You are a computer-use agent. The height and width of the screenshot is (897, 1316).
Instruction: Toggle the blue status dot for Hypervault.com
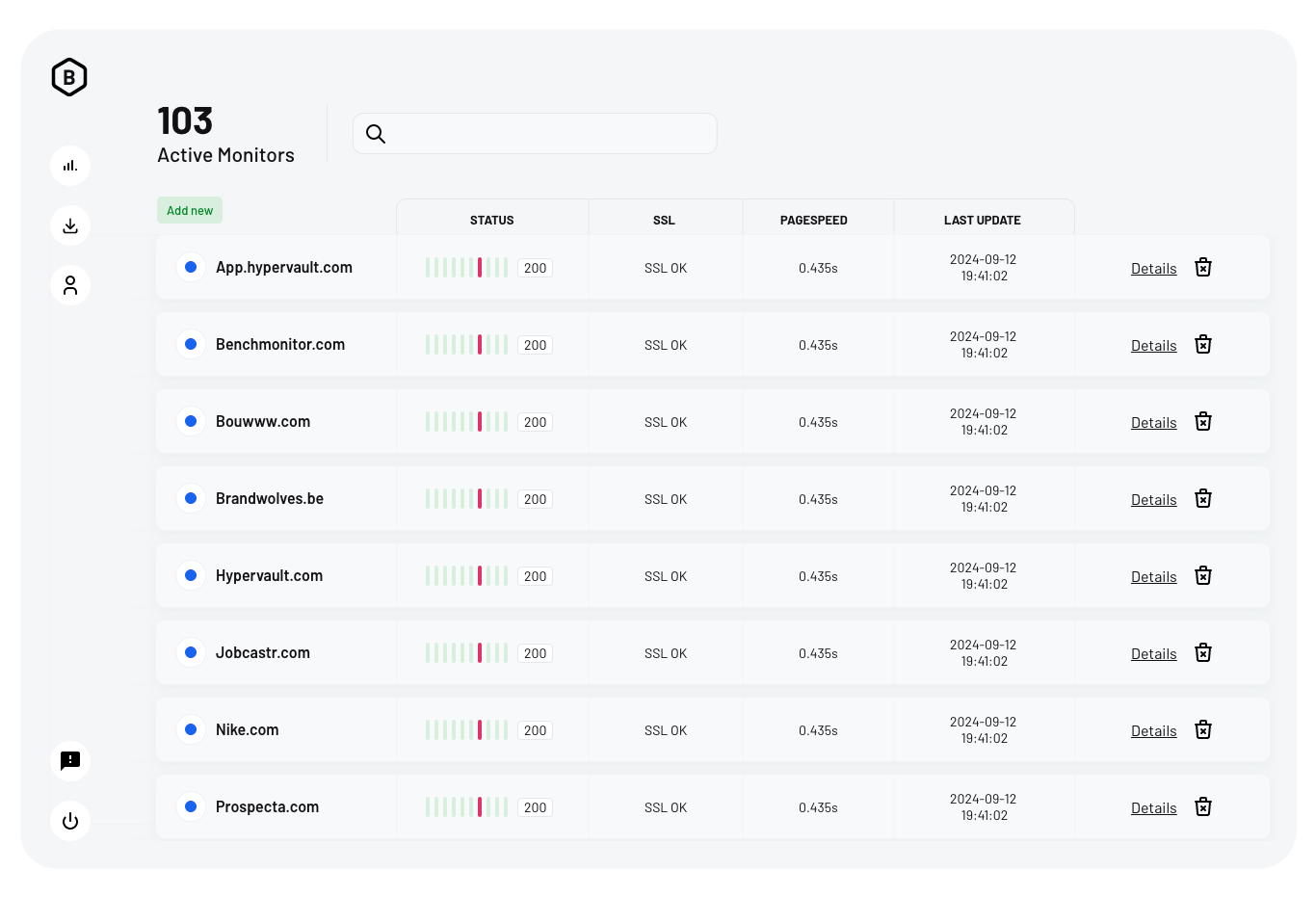click(x=191, y=575)
